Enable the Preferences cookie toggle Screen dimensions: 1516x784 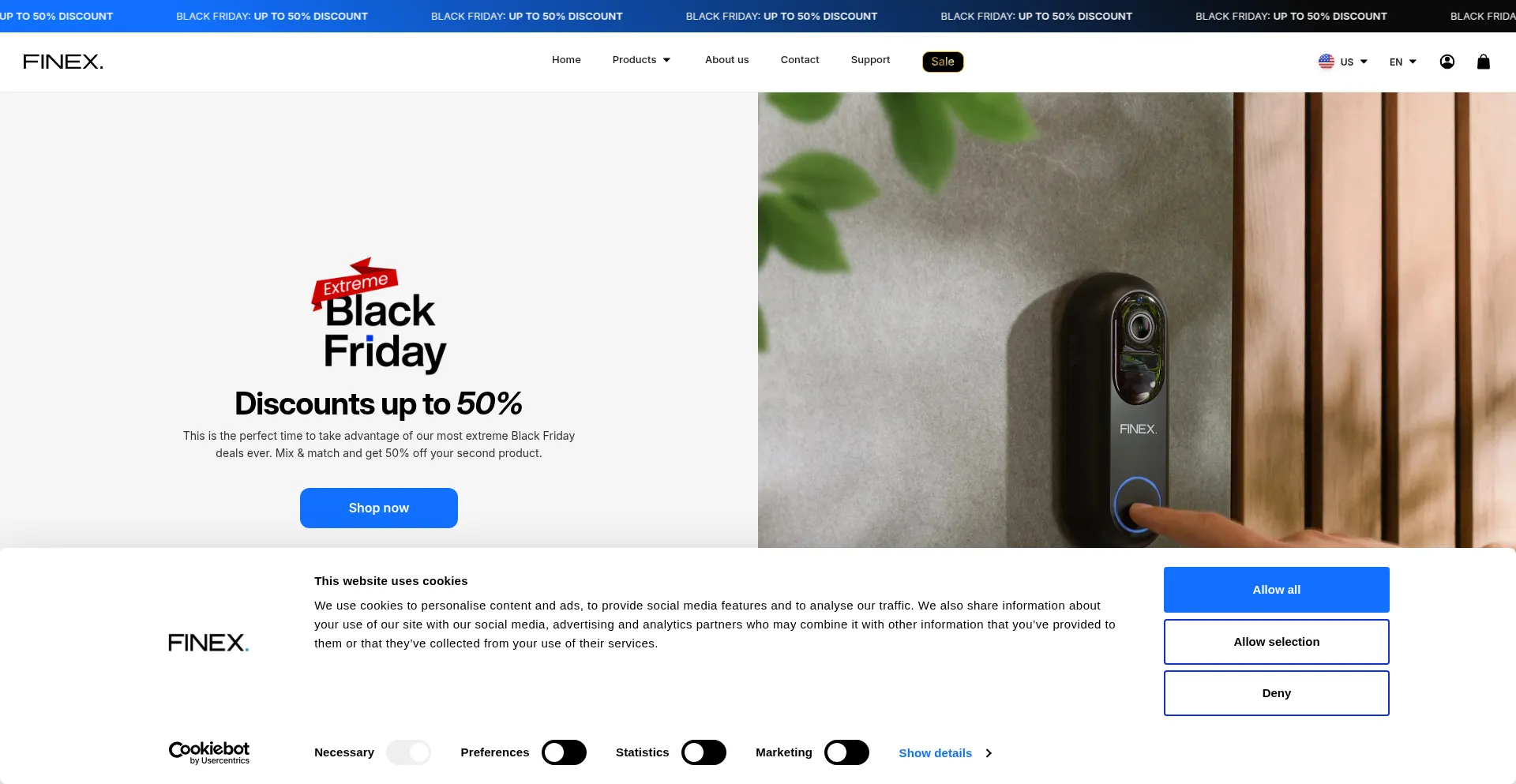click(x=564, y=752)
